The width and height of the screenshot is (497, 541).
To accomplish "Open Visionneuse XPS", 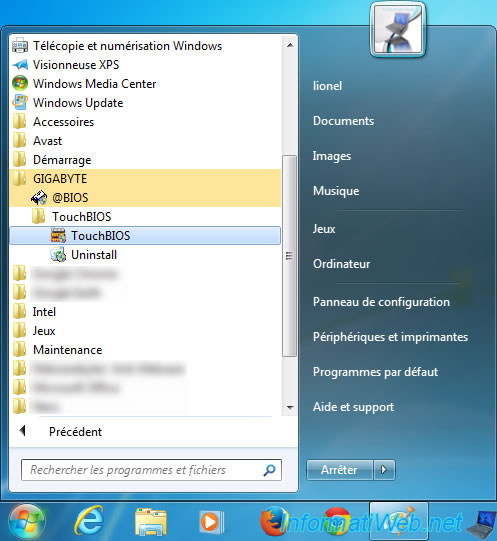I will [x=145, y=65].
